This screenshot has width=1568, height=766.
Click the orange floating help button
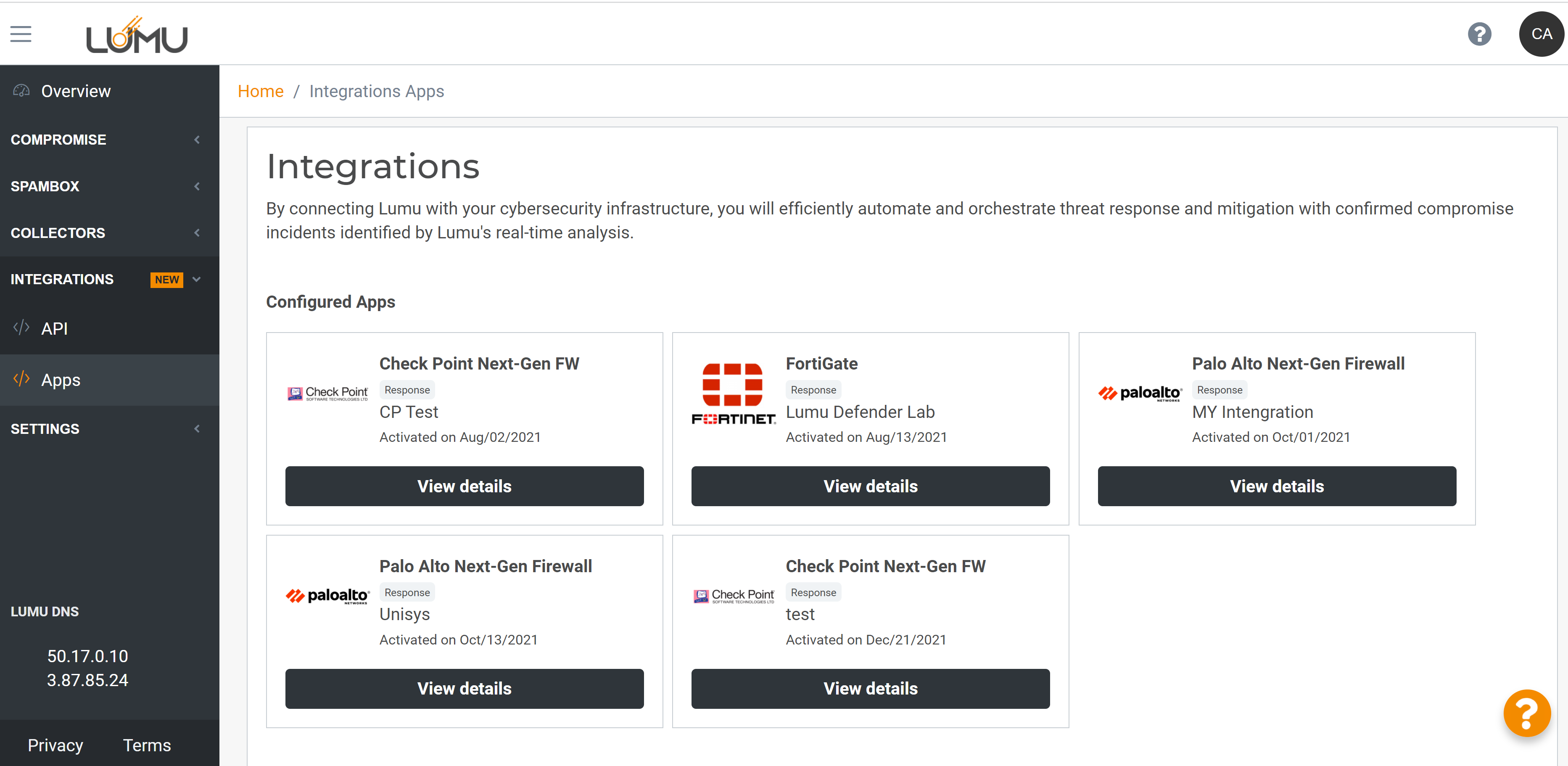tap(1526, 713)
